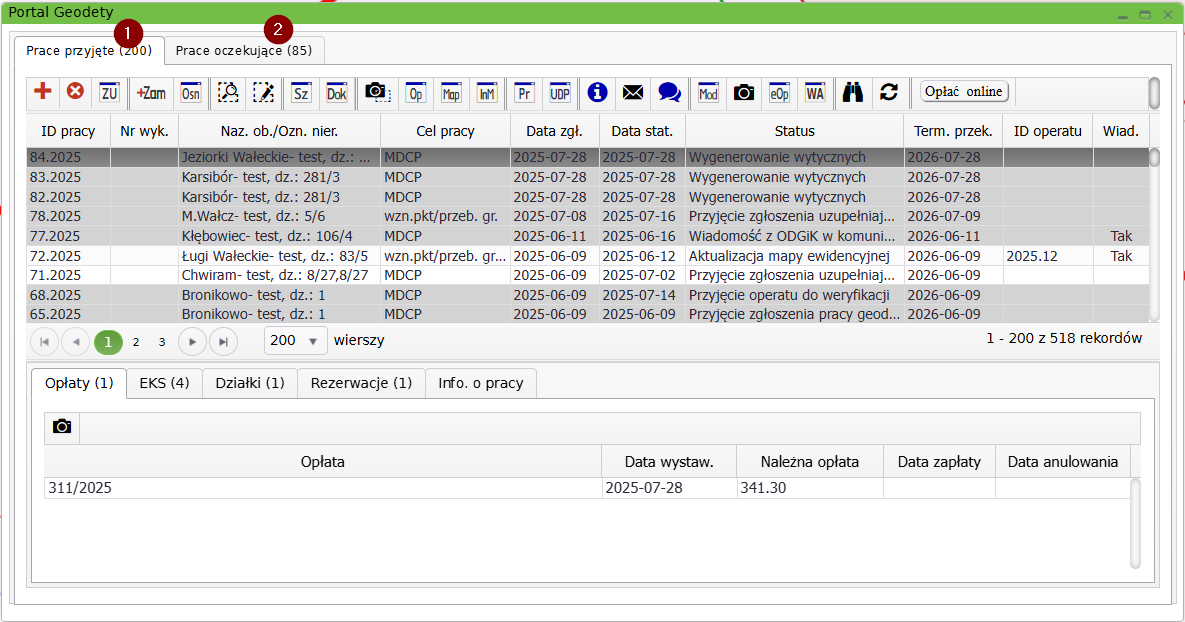The height and width of the screenshot is (622, 1185).
Task: Sort by the Status column header
Action: pyautogui.click(x=794, y=131)
